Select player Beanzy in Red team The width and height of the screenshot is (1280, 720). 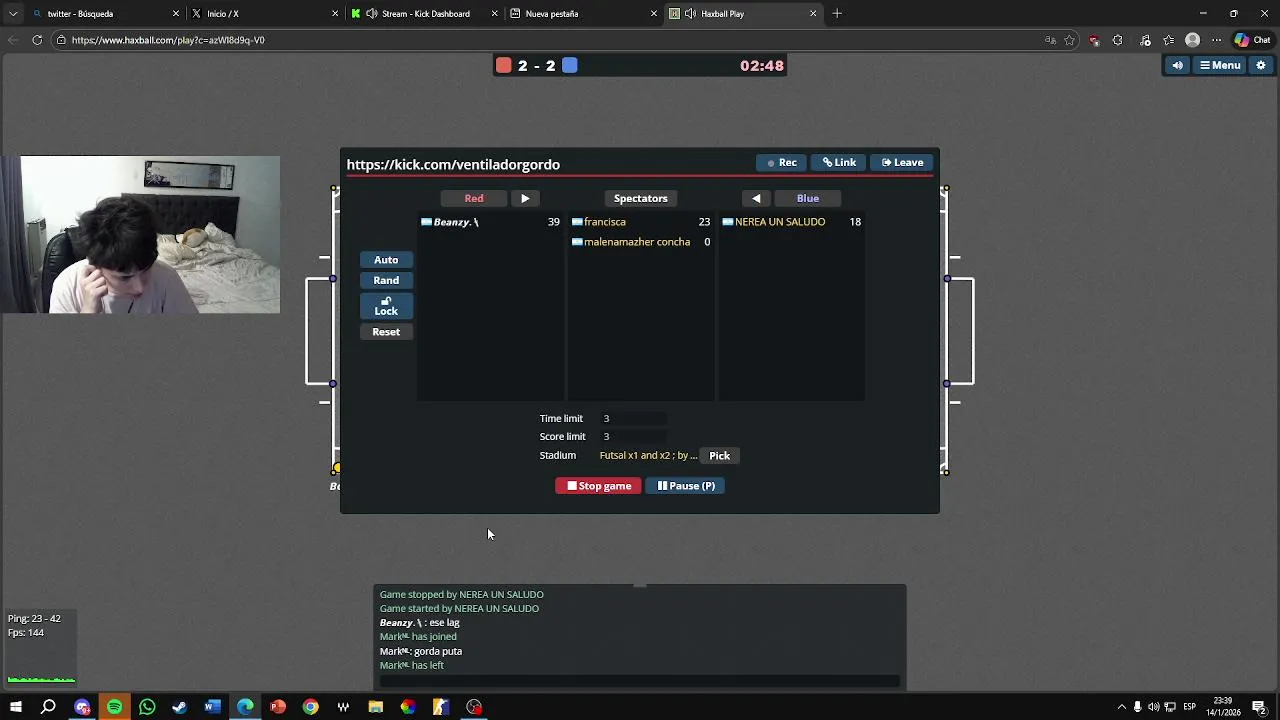click(x=491, y=222)
